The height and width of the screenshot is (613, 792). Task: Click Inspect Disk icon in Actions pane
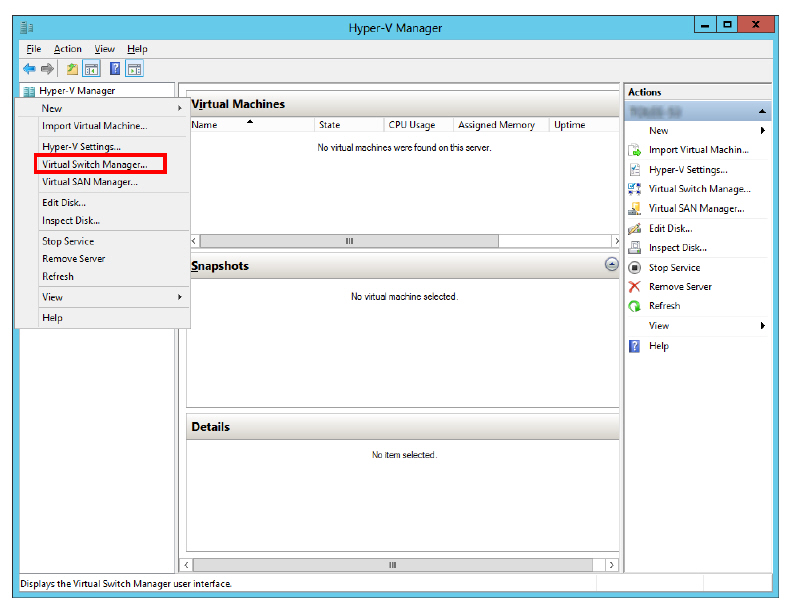click(634, 248)
